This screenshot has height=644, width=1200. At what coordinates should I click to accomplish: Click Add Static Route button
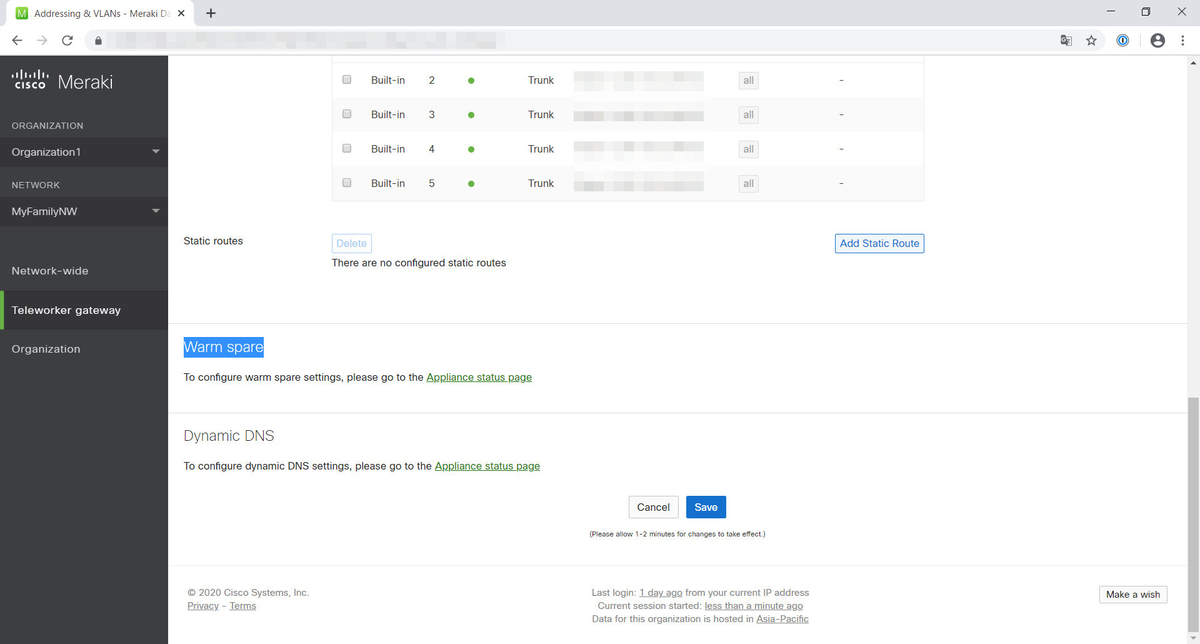pyautogui.click(x=879, y=243)
